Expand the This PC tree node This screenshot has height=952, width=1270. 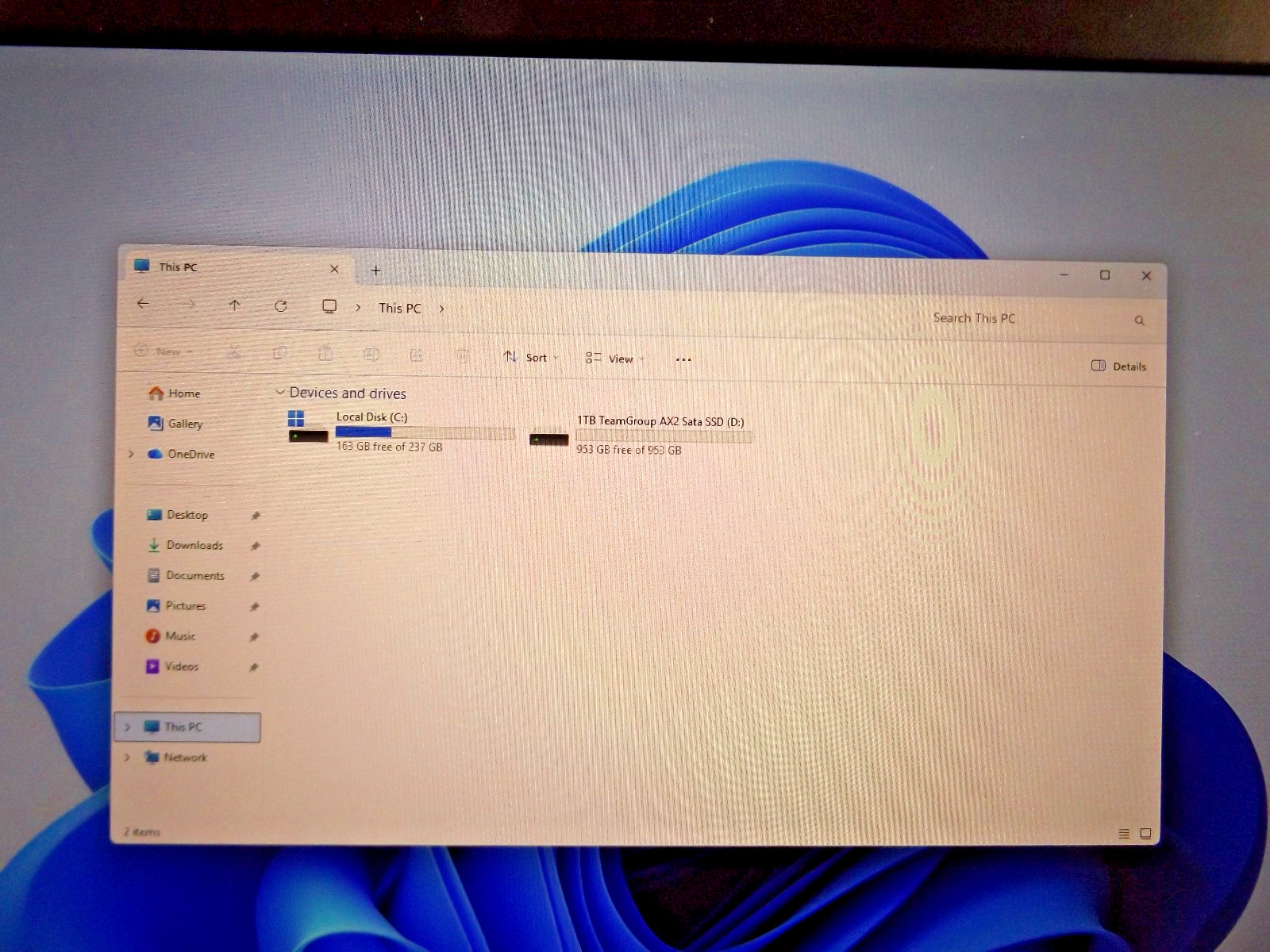click(127, 727)
